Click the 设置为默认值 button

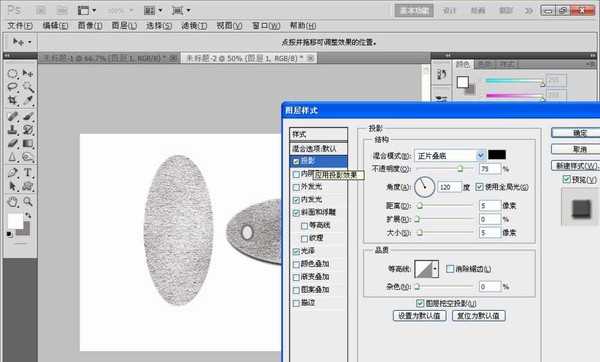(420, 316)
